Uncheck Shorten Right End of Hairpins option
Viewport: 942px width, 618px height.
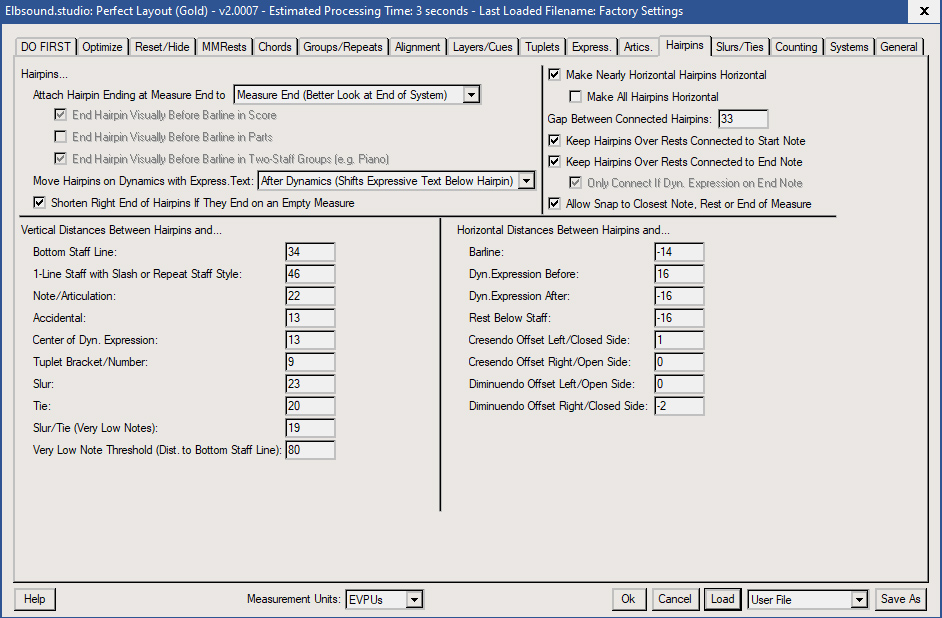click(40, 203)
